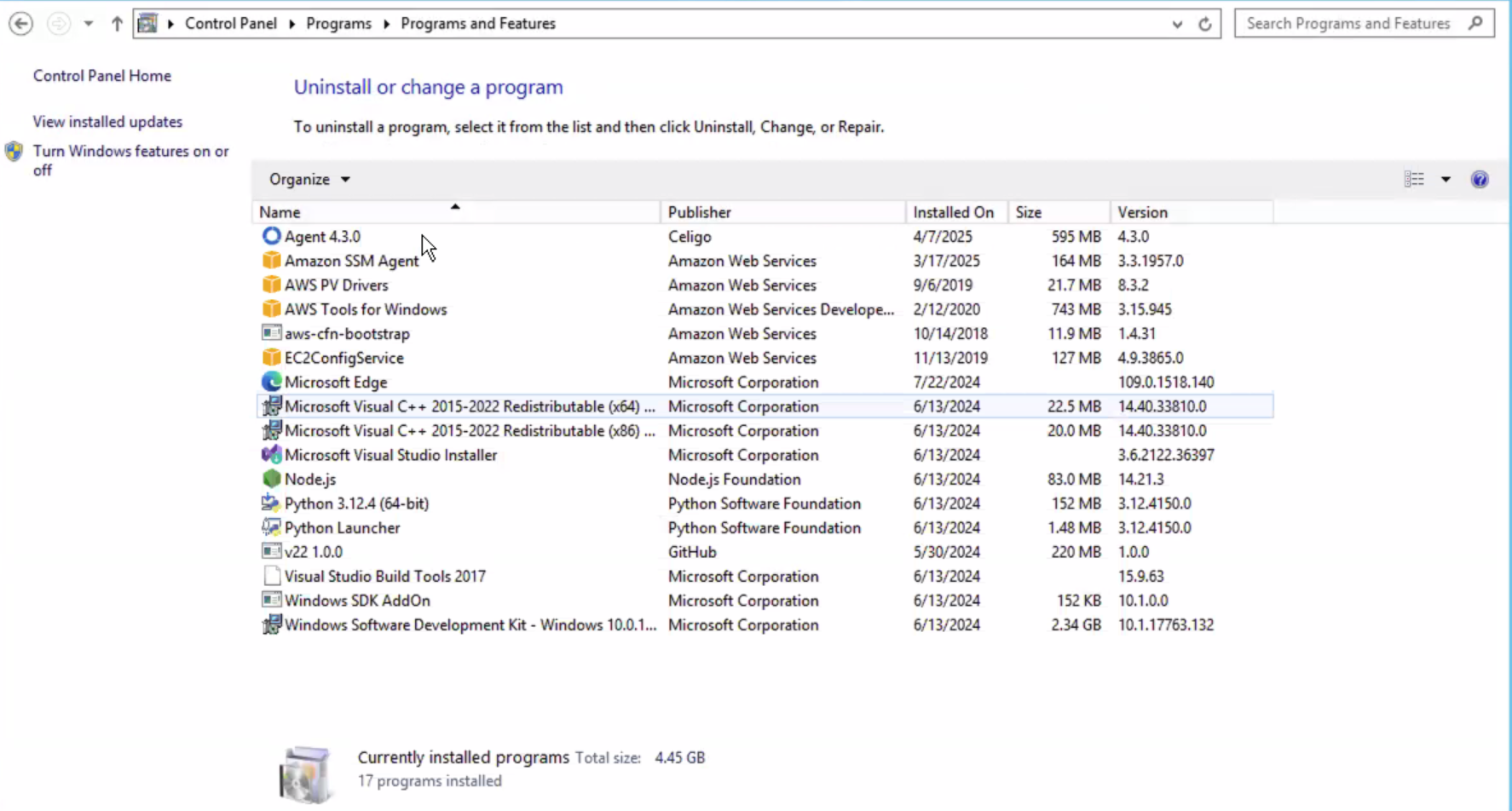This screenshot has height=811, width=1512.
Task: Click the AWS PV Drivers icon
Action: (x=271, y=285)
